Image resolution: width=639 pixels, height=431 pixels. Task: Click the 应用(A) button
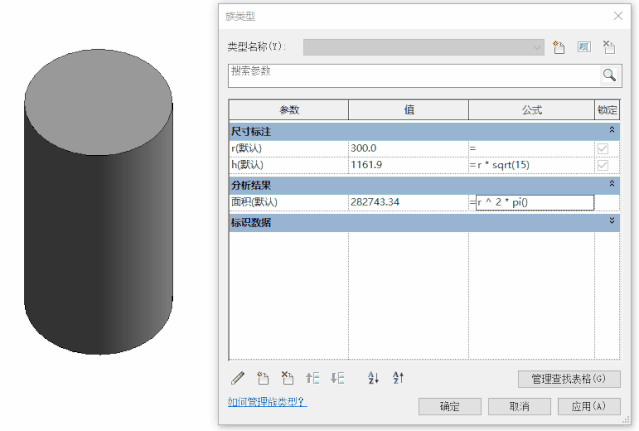pyautogui.click(x=589, y=406)
